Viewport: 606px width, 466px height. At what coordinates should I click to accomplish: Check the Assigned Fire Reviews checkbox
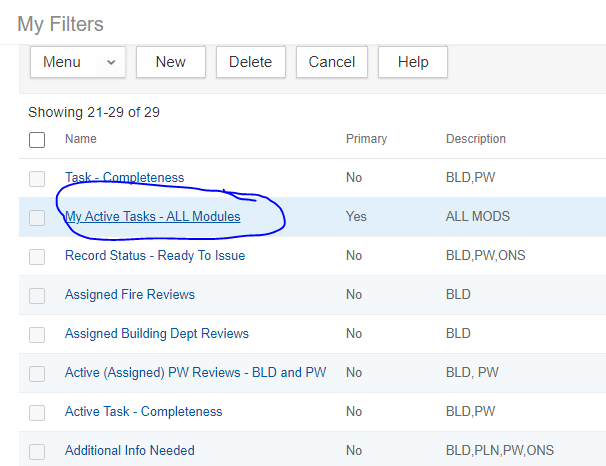tap(37, 295)
